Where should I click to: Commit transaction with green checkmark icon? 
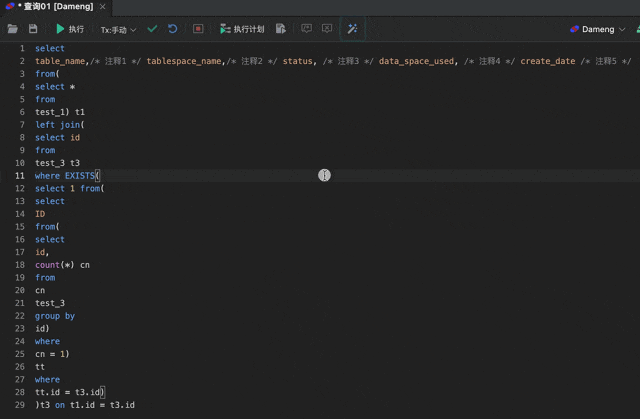coord(152,29)
